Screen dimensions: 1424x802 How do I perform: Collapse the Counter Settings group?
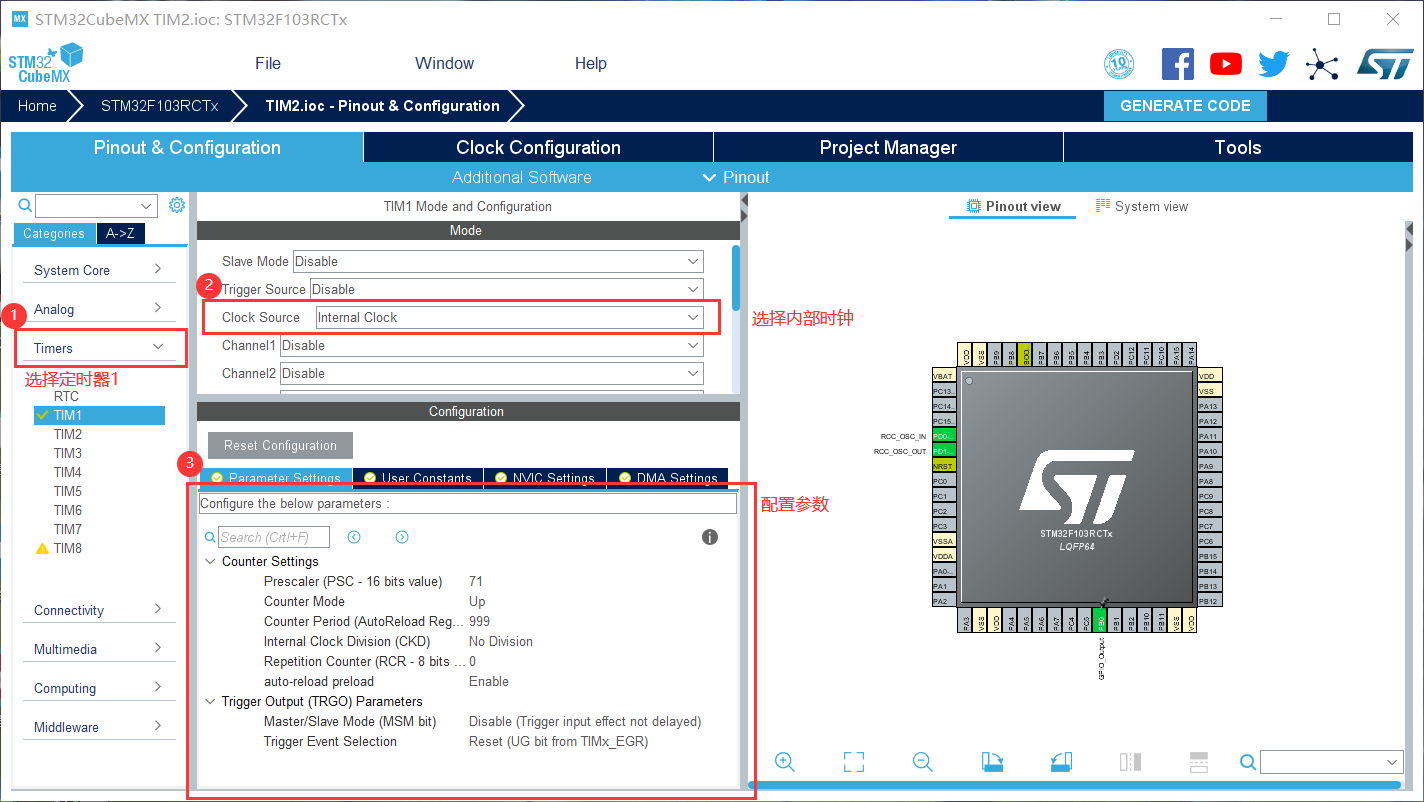[x=210, y=561]
